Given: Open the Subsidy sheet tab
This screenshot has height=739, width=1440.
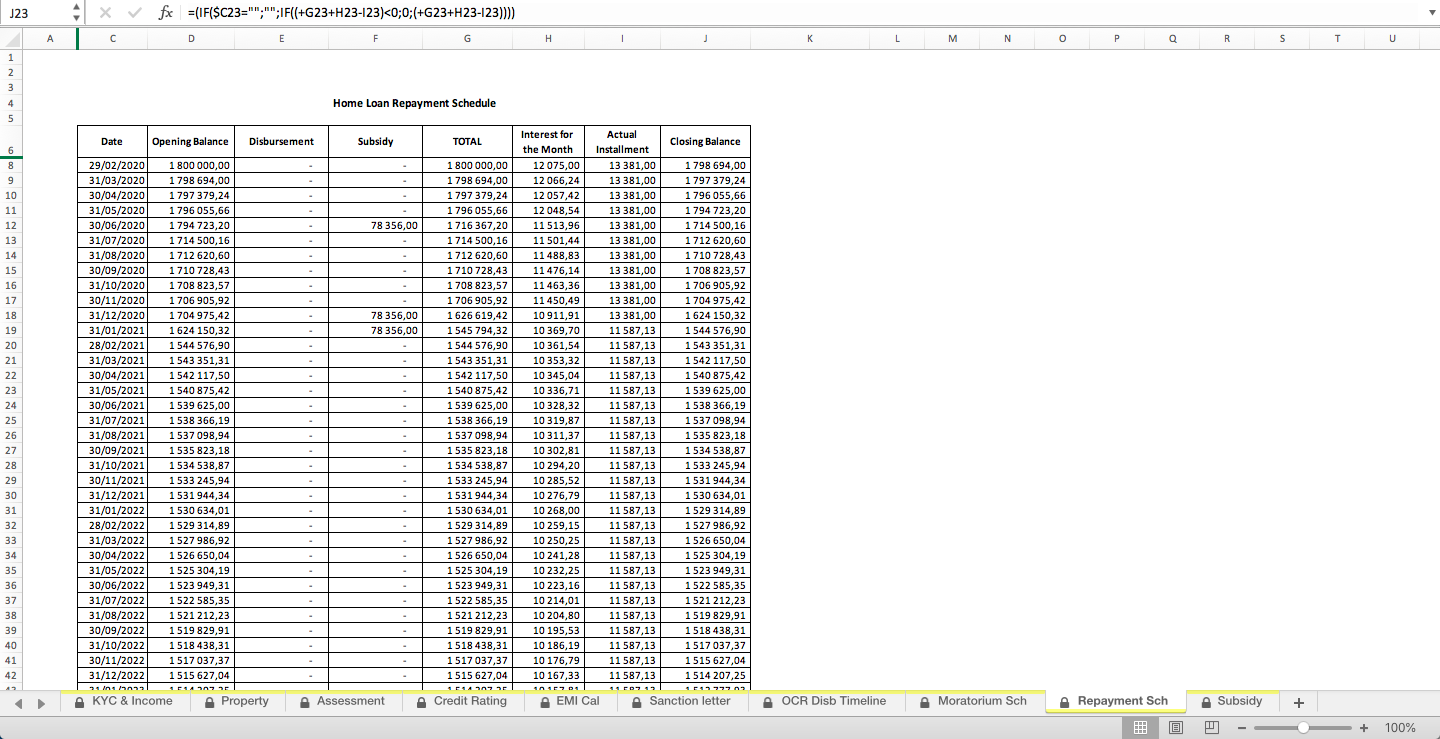Looking at the screenshot, I should (1231, 702).
